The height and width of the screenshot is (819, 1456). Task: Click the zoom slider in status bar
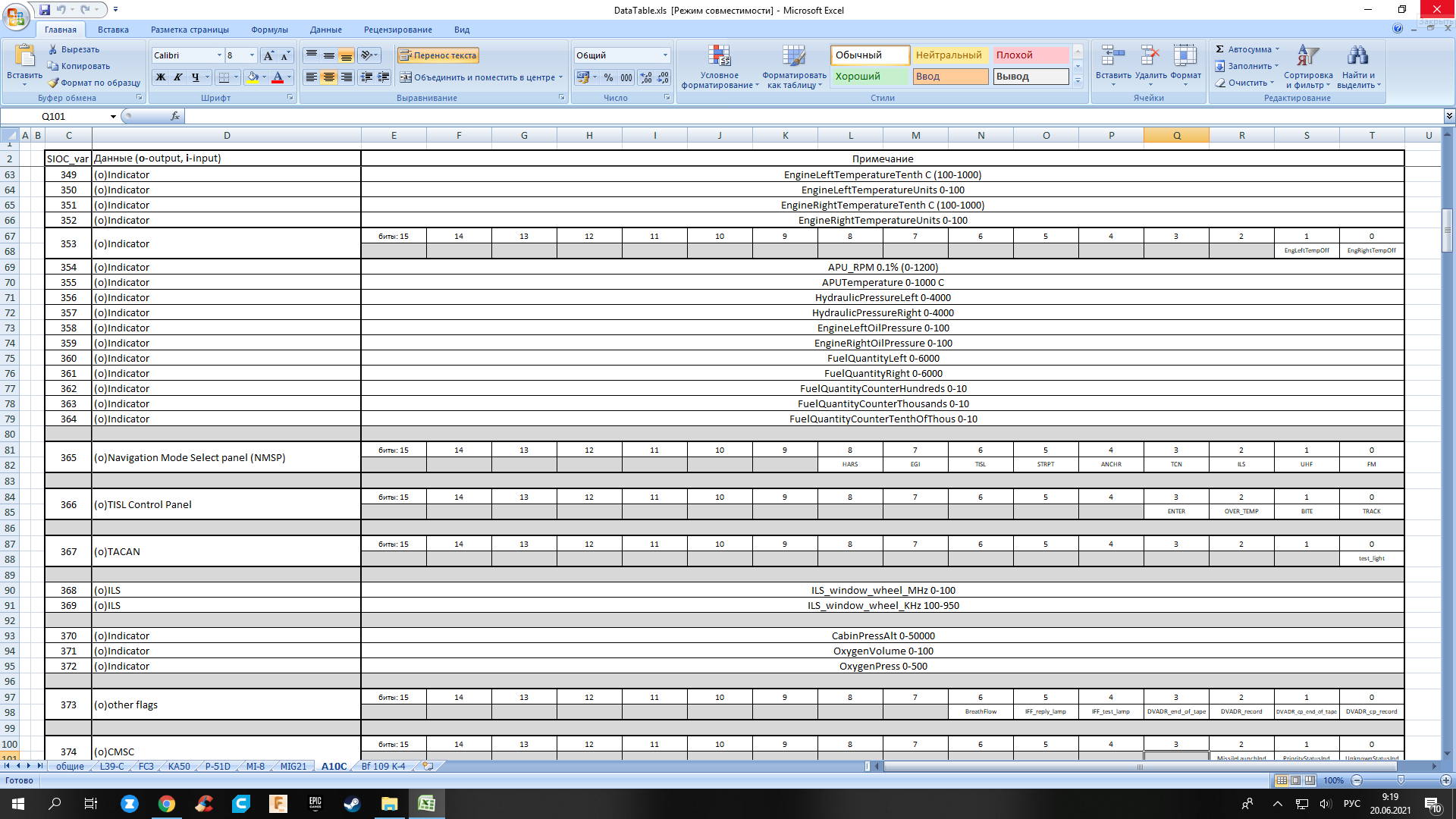pyautogui.click(x=1401, y=780)
